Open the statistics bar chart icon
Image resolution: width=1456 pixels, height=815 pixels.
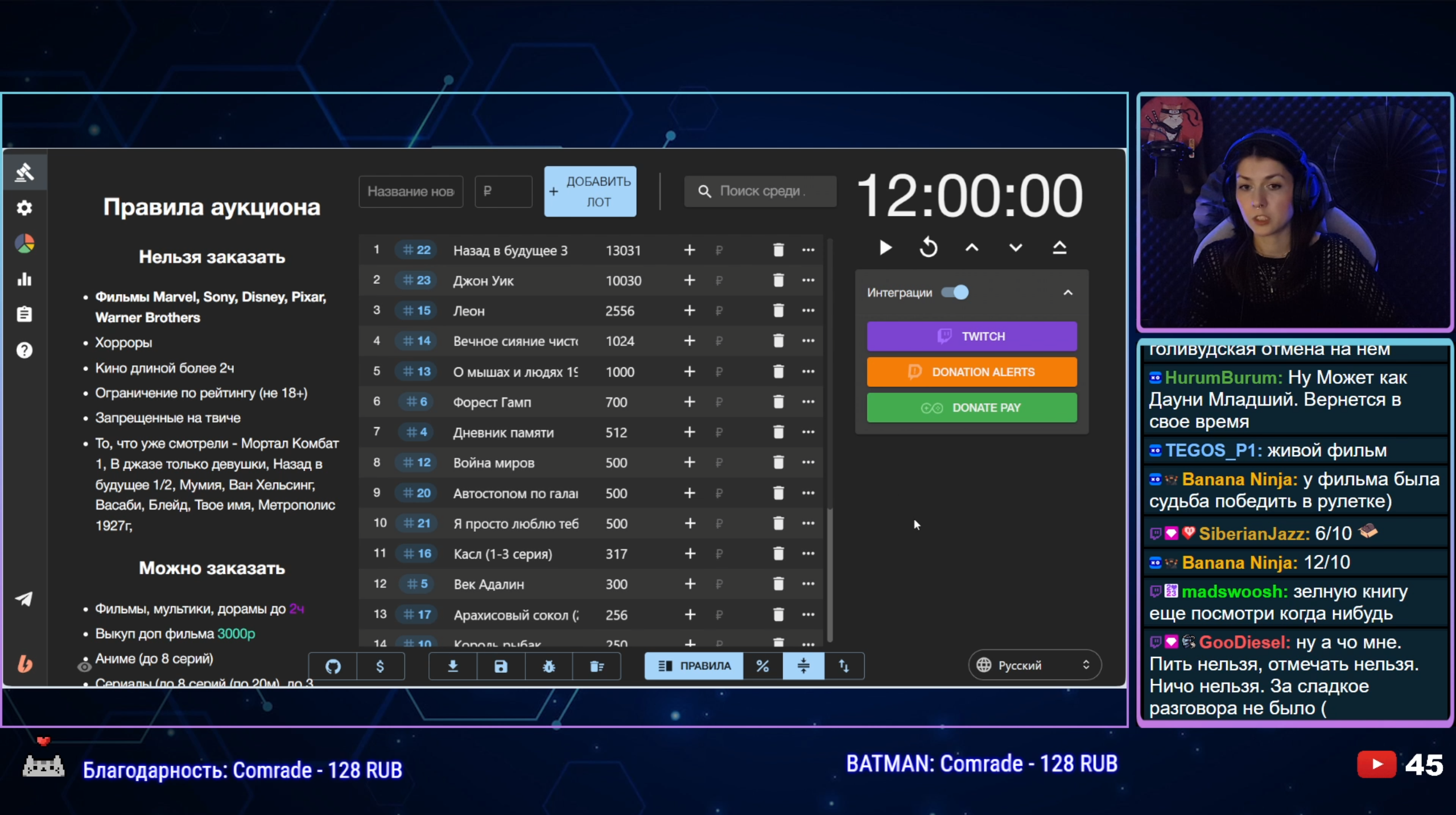[x=24, y=279]
